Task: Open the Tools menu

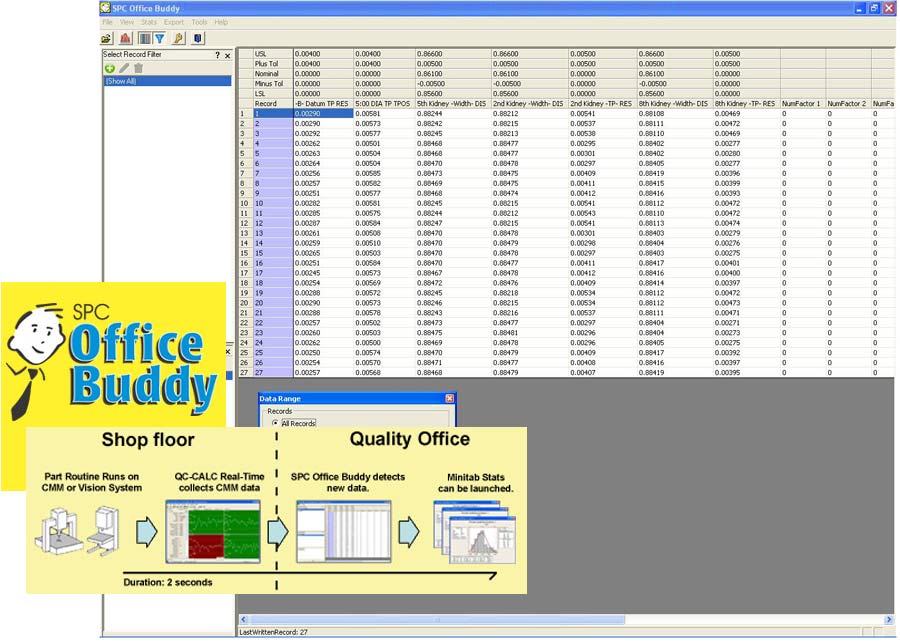Action: [x=200, y=22]
